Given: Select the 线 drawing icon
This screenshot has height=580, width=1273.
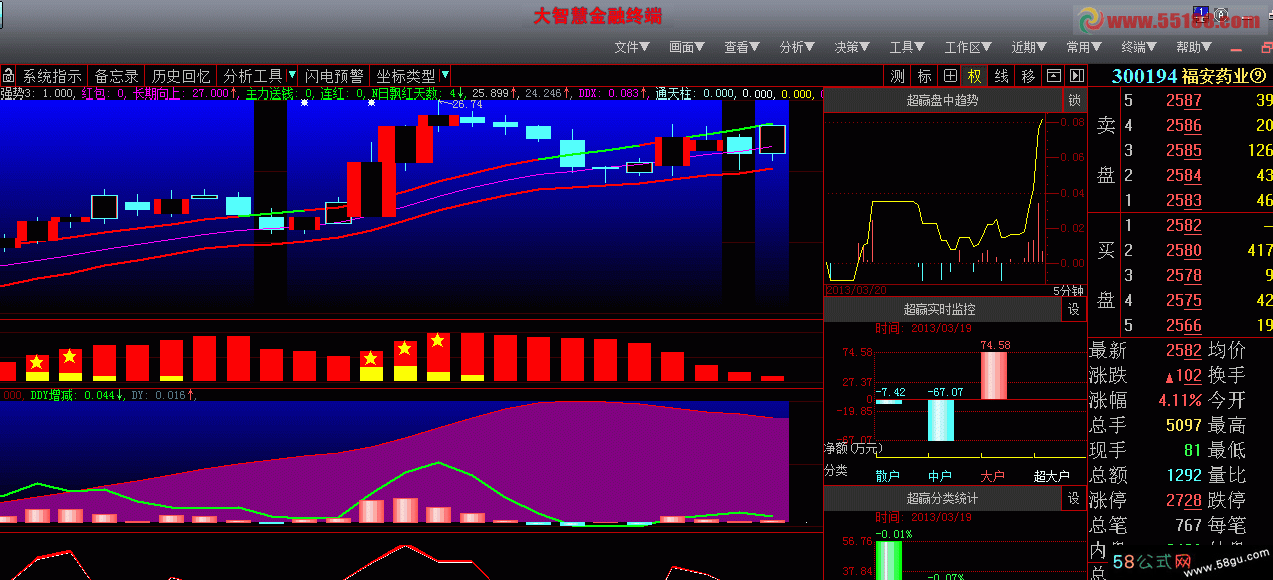Looking at the screenshot, I should [x=1001, y=76].
